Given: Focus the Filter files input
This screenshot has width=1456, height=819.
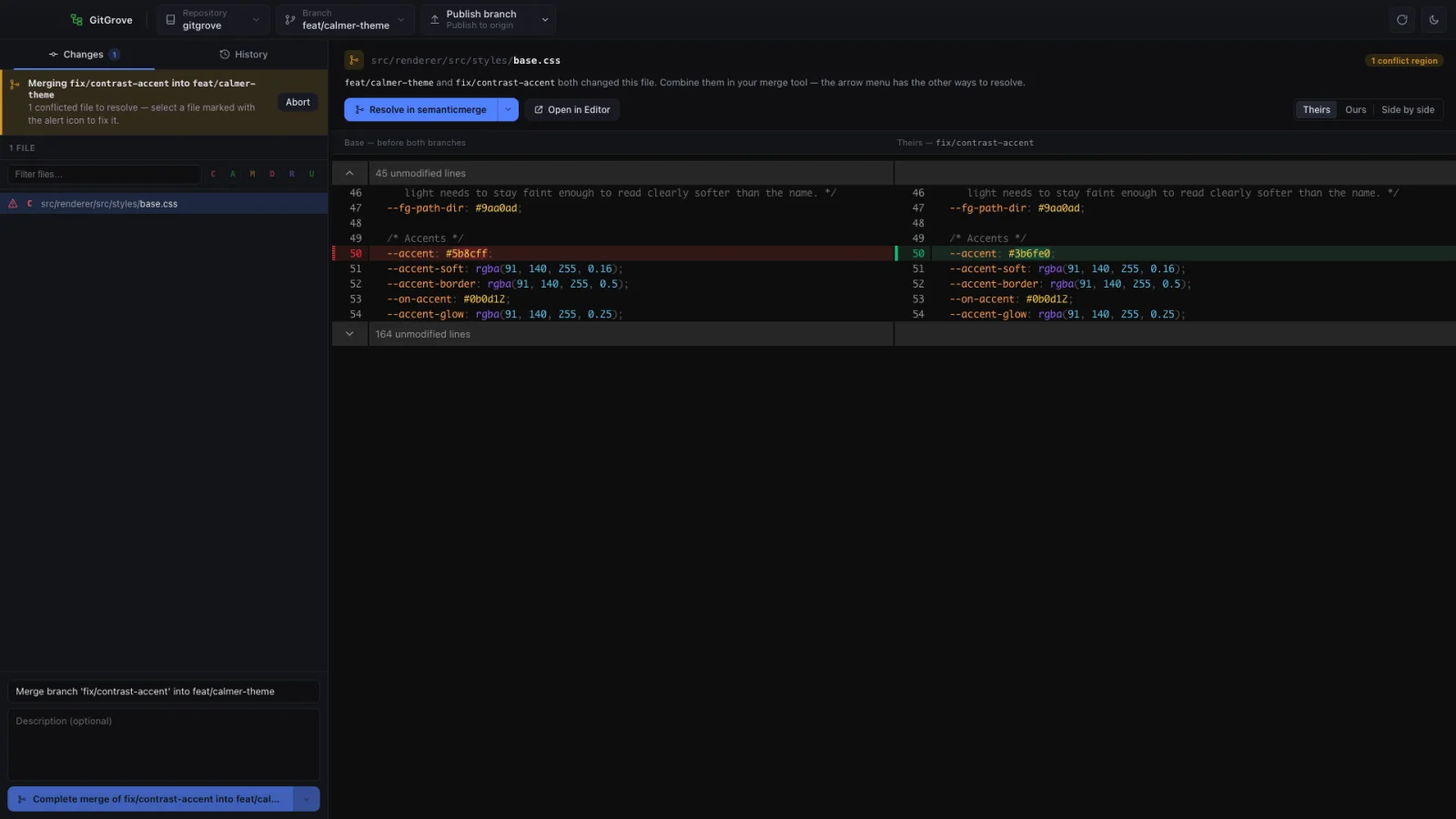Looking at the screenshot, I should [x=105, y=174].
